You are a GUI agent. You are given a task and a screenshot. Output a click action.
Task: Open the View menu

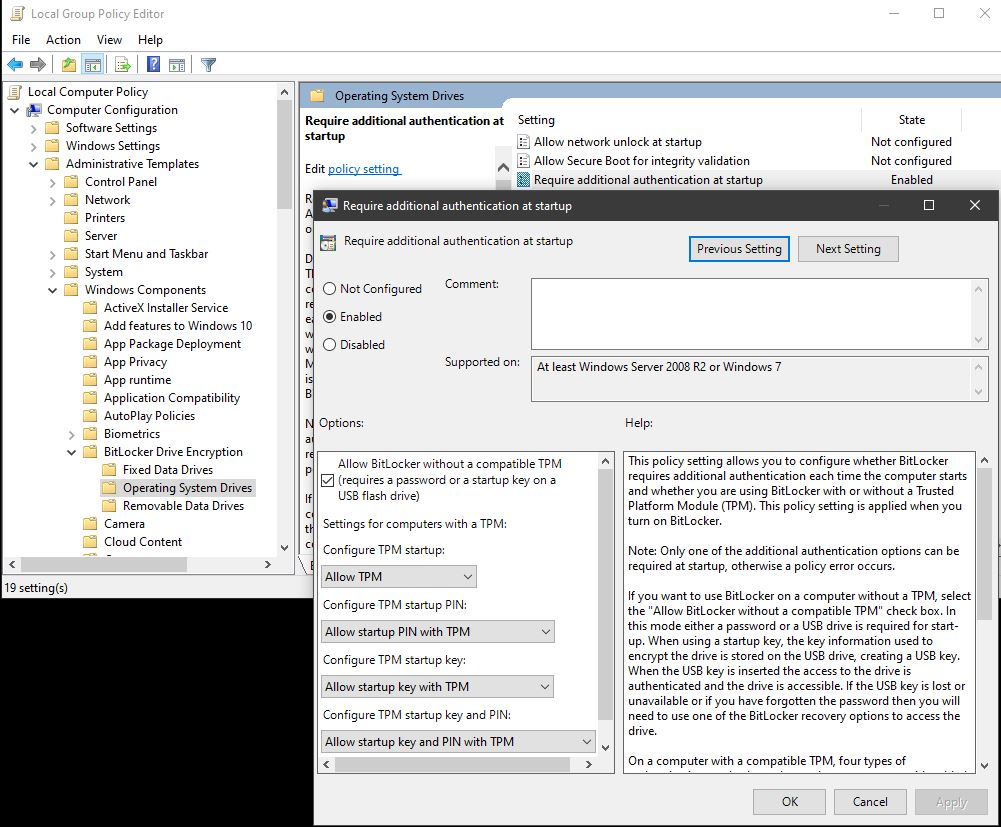point(109,40)
